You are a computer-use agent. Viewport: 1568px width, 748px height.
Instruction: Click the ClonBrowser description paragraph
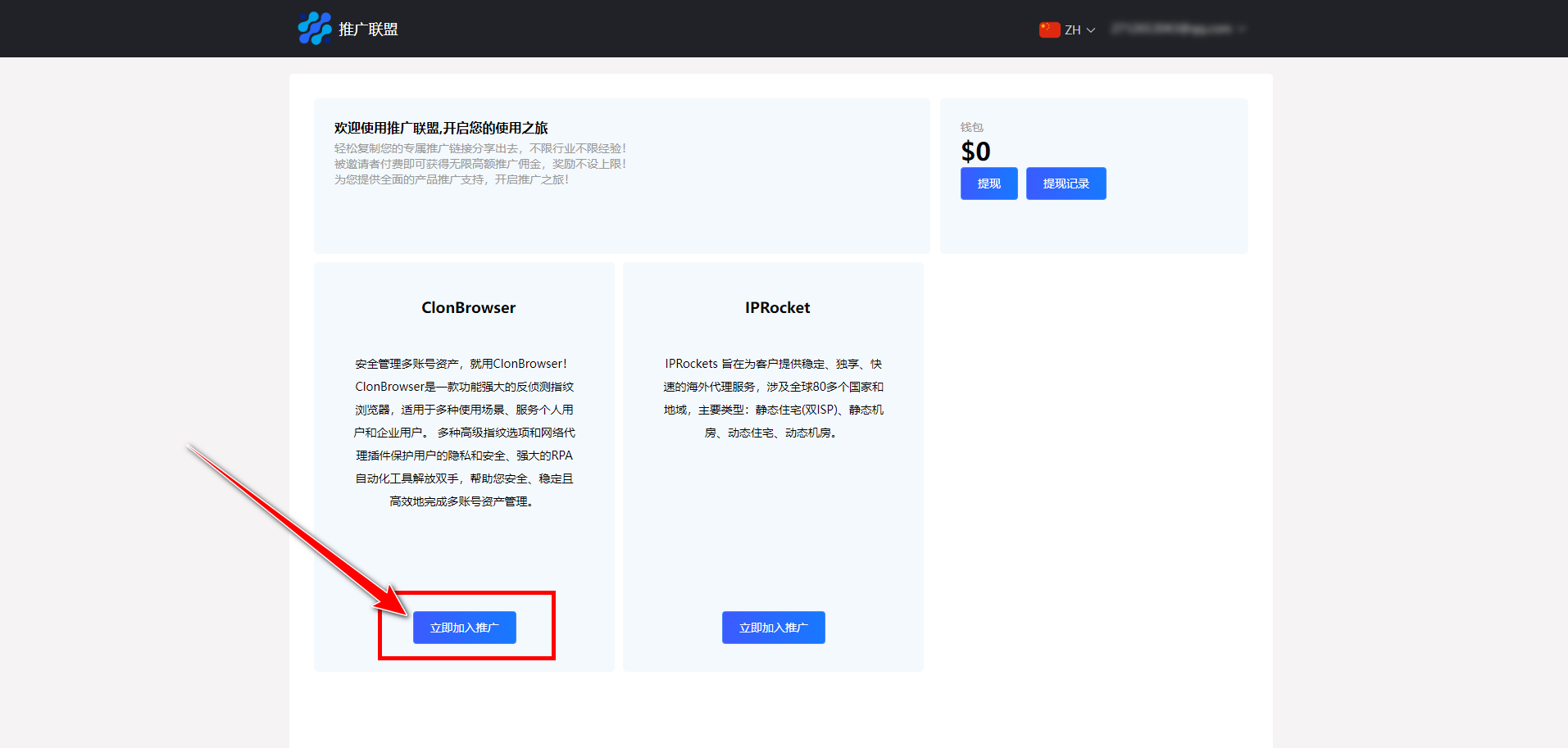coord(464,432)
